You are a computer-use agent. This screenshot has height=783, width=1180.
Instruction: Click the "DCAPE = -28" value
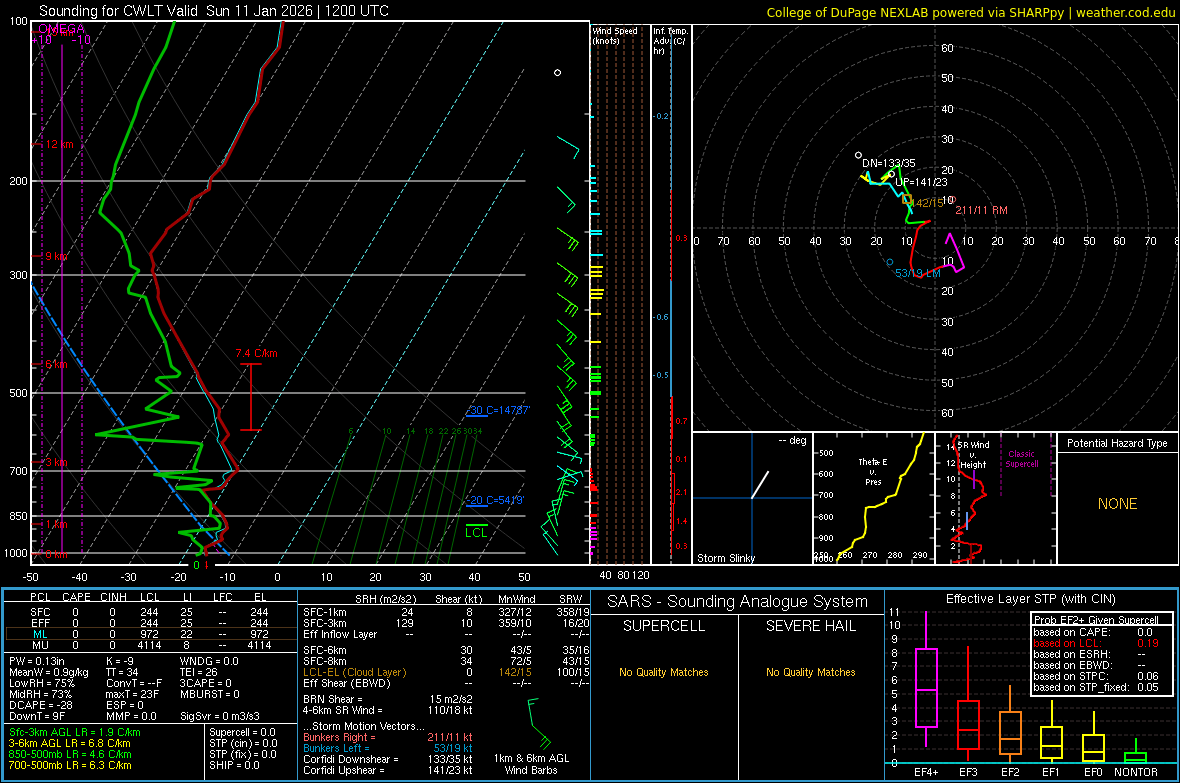click(39, 705)
